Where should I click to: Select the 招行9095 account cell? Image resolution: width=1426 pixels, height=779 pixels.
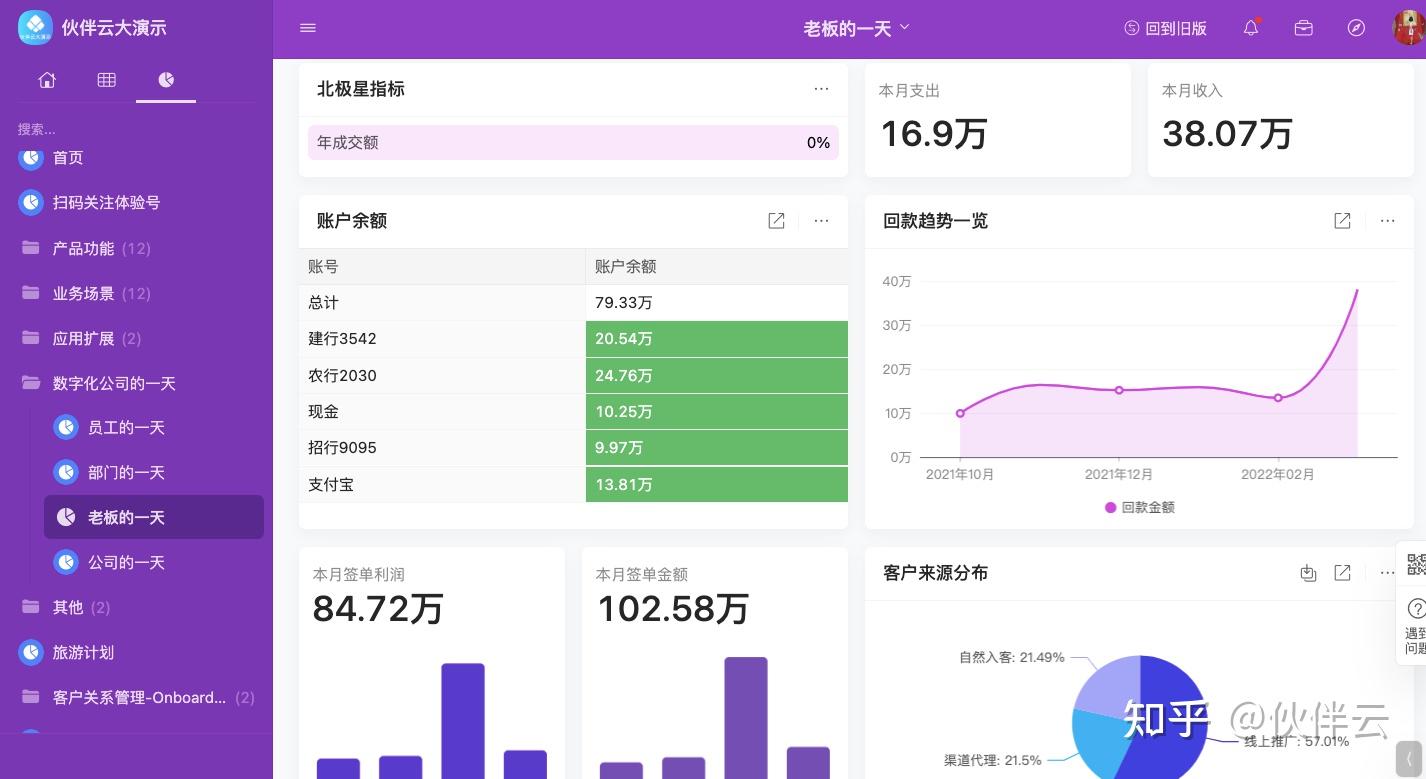(x=442, y=448)
